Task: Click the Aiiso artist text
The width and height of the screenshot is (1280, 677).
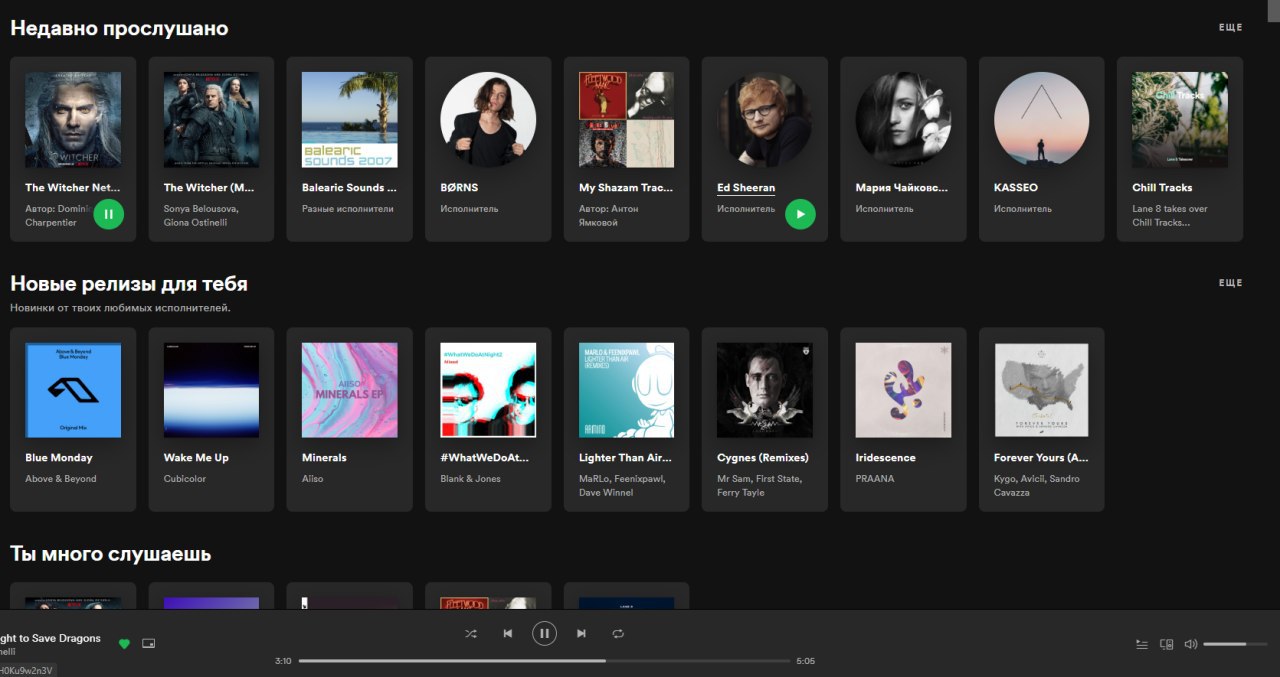Action: [313, 479]
